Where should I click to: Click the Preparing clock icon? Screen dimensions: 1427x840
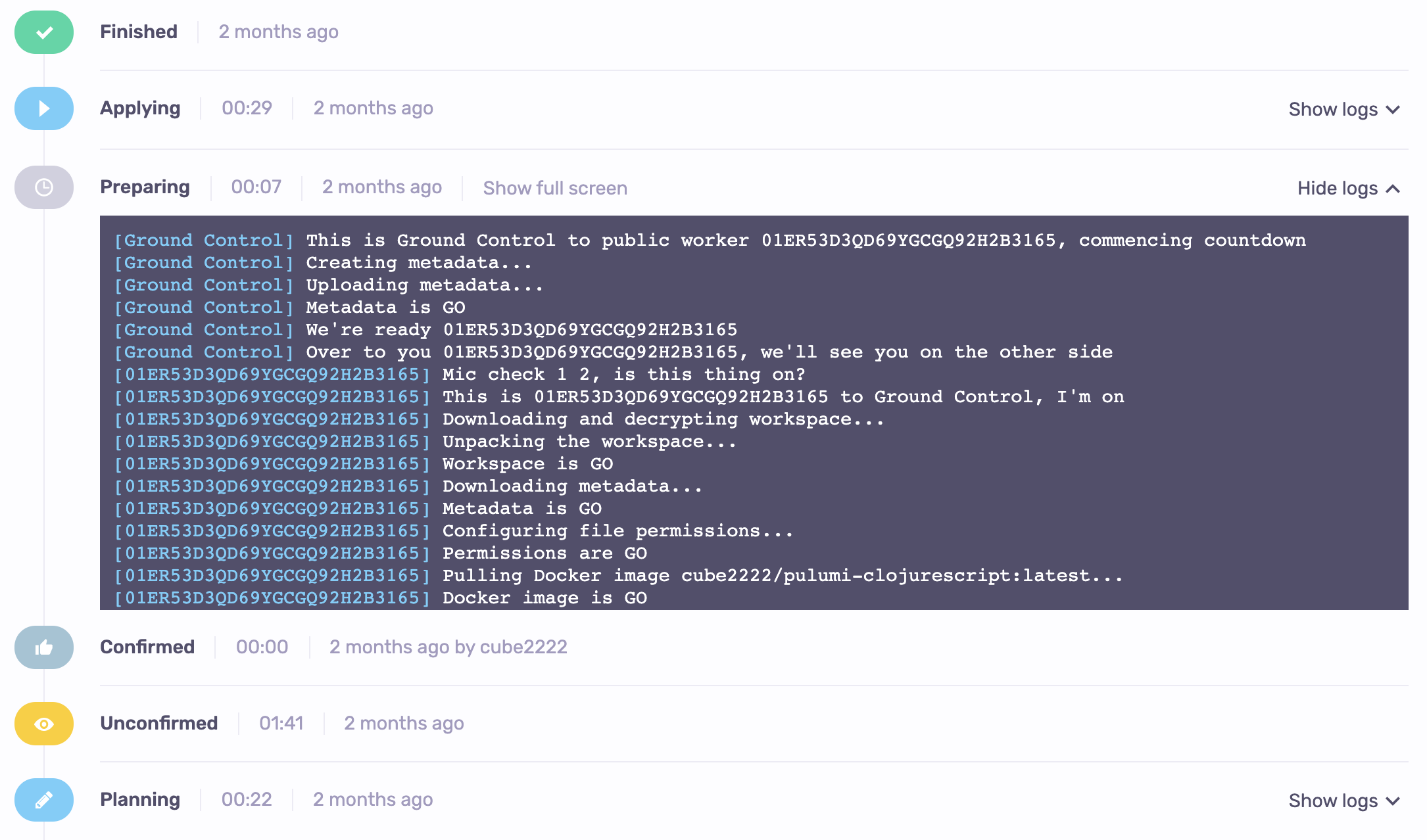coord(43,188)
